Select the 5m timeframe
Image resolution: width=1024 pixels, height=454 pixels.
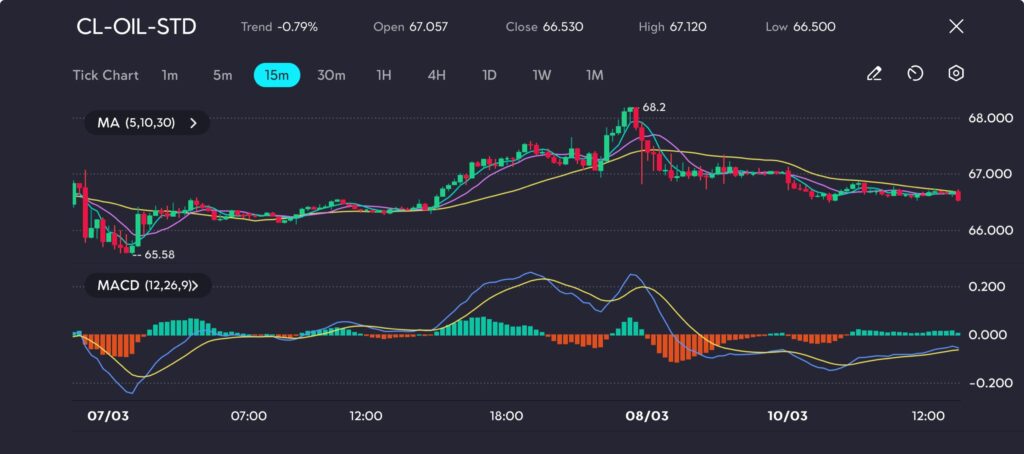[222, 75]
